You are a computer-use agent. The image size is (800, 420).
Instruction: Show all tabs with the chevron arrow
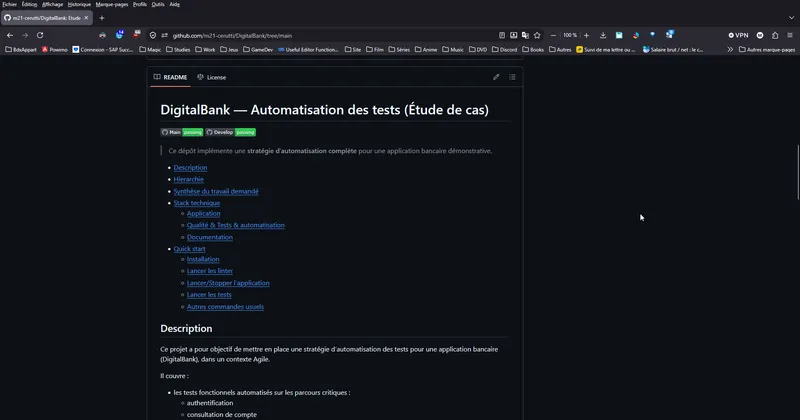[x=791, y=18]
